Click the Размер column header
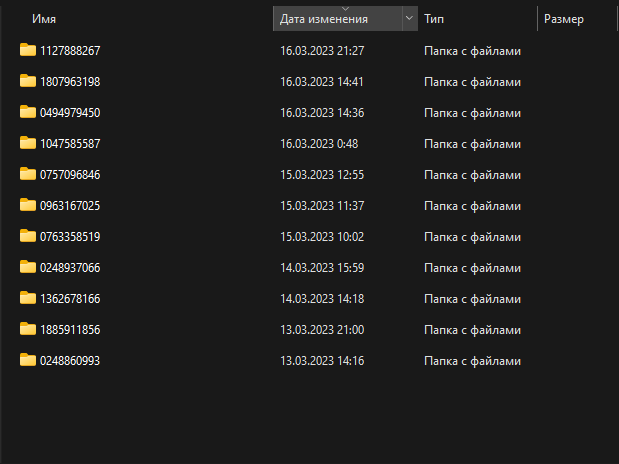 point(564,19)
